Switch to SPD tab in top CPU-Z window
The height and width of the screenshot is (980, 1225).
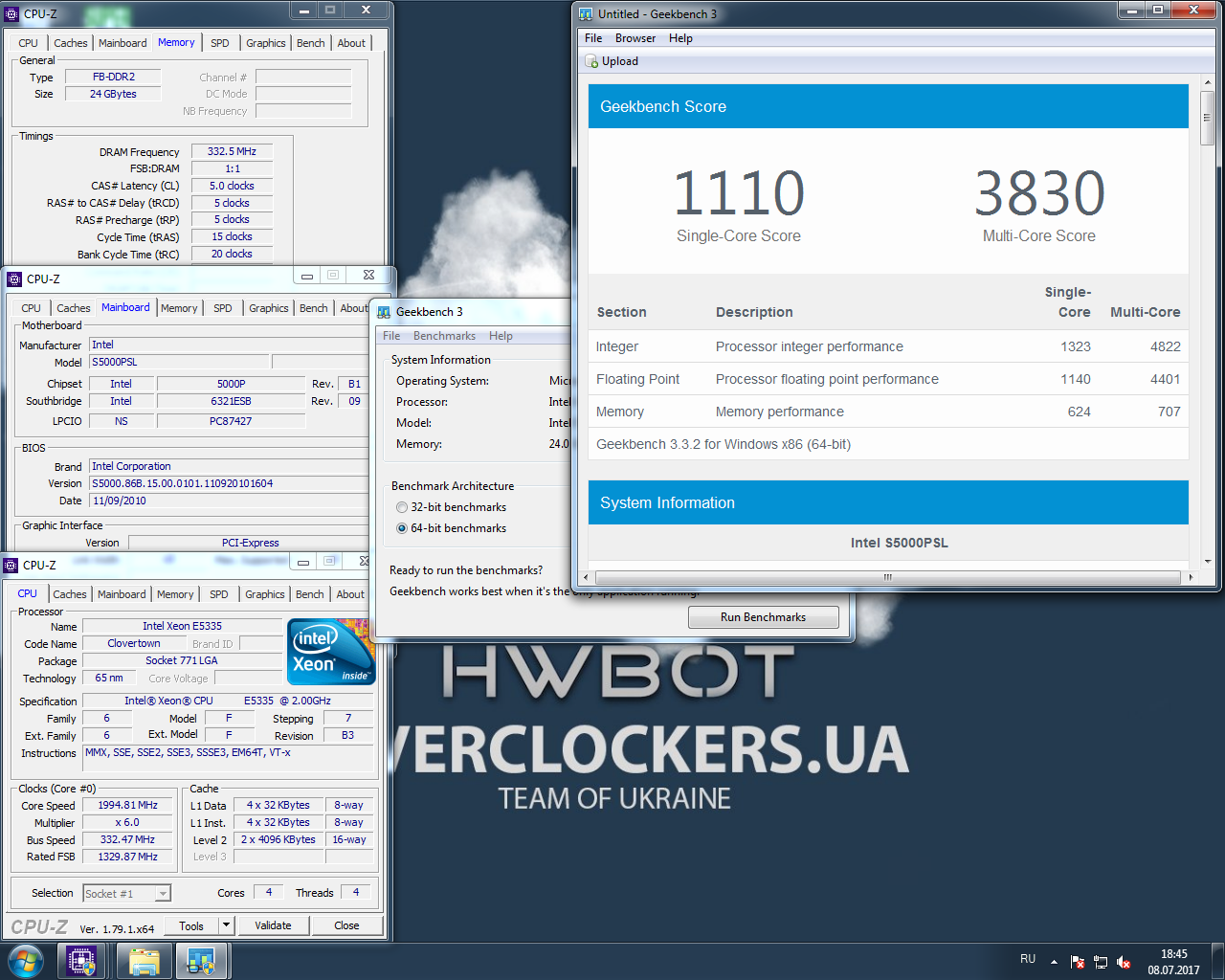pos(220,43)
